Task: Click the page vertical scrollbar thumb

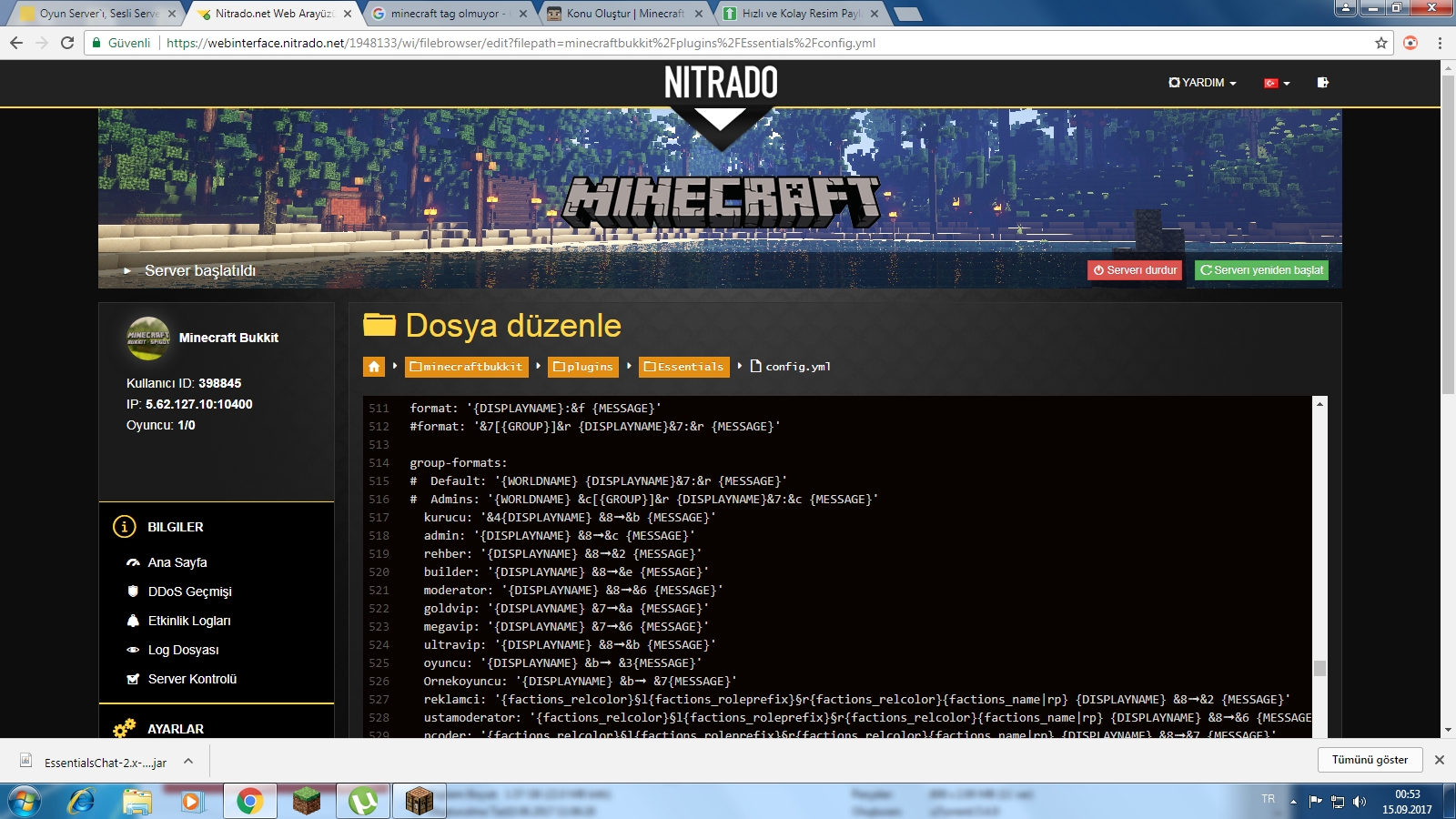Action: 1448,235
